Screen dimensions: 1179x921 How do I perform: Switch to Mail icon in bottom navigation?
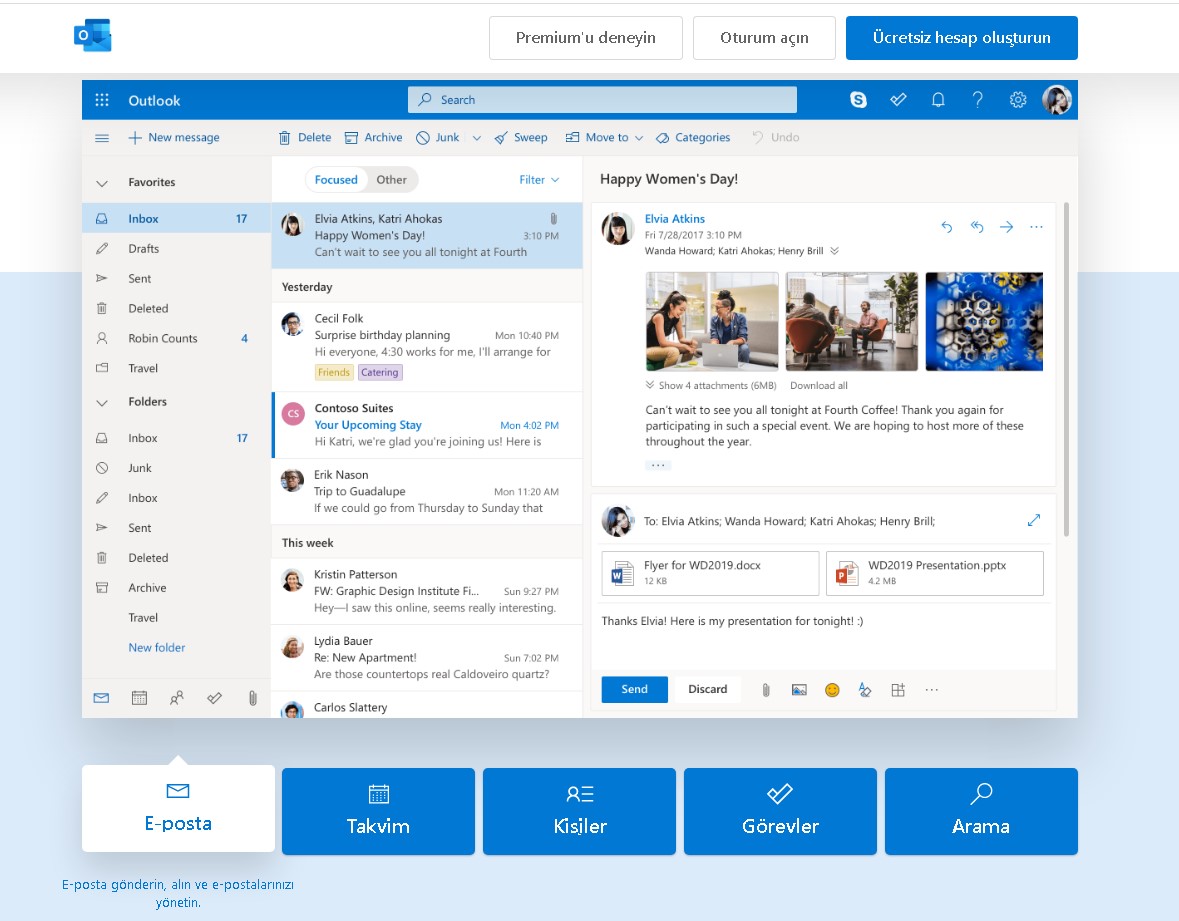102,698
